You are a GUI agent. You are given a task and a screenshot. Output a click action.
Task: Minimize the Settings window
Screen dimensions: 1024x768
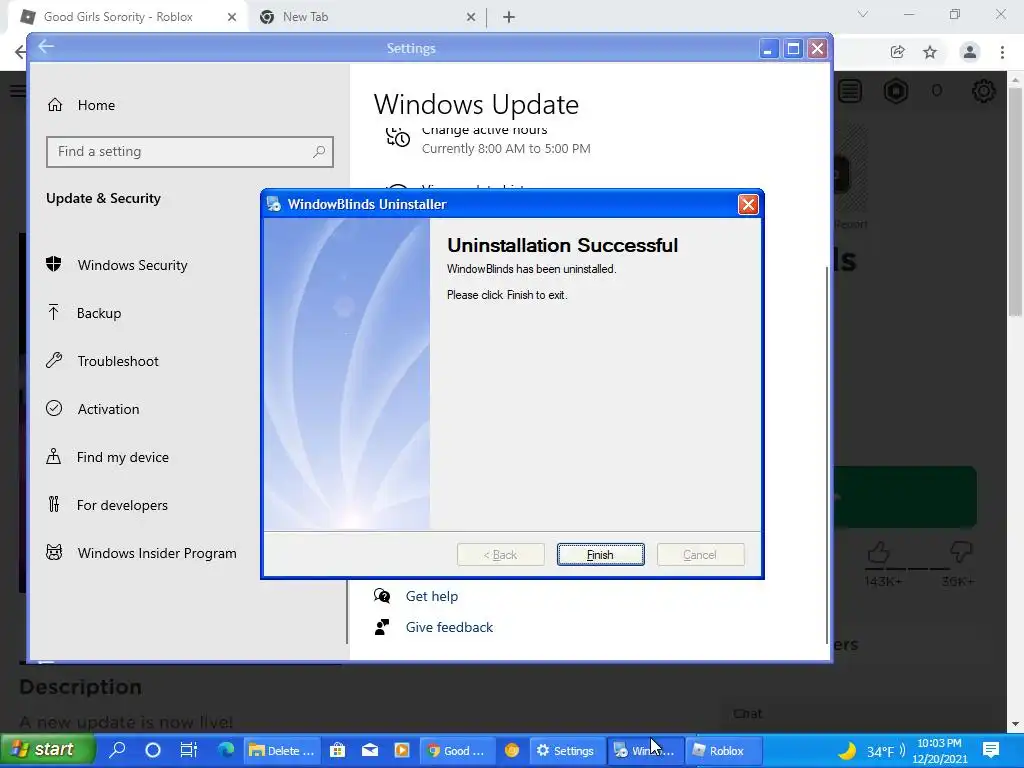click(769, 49)
